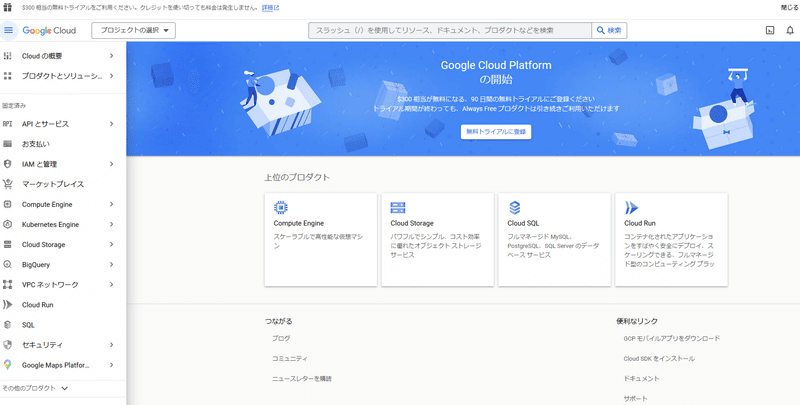
Task: Open the Cloud SDK install link
Action: pyautogui.click(x=659, y=359)
